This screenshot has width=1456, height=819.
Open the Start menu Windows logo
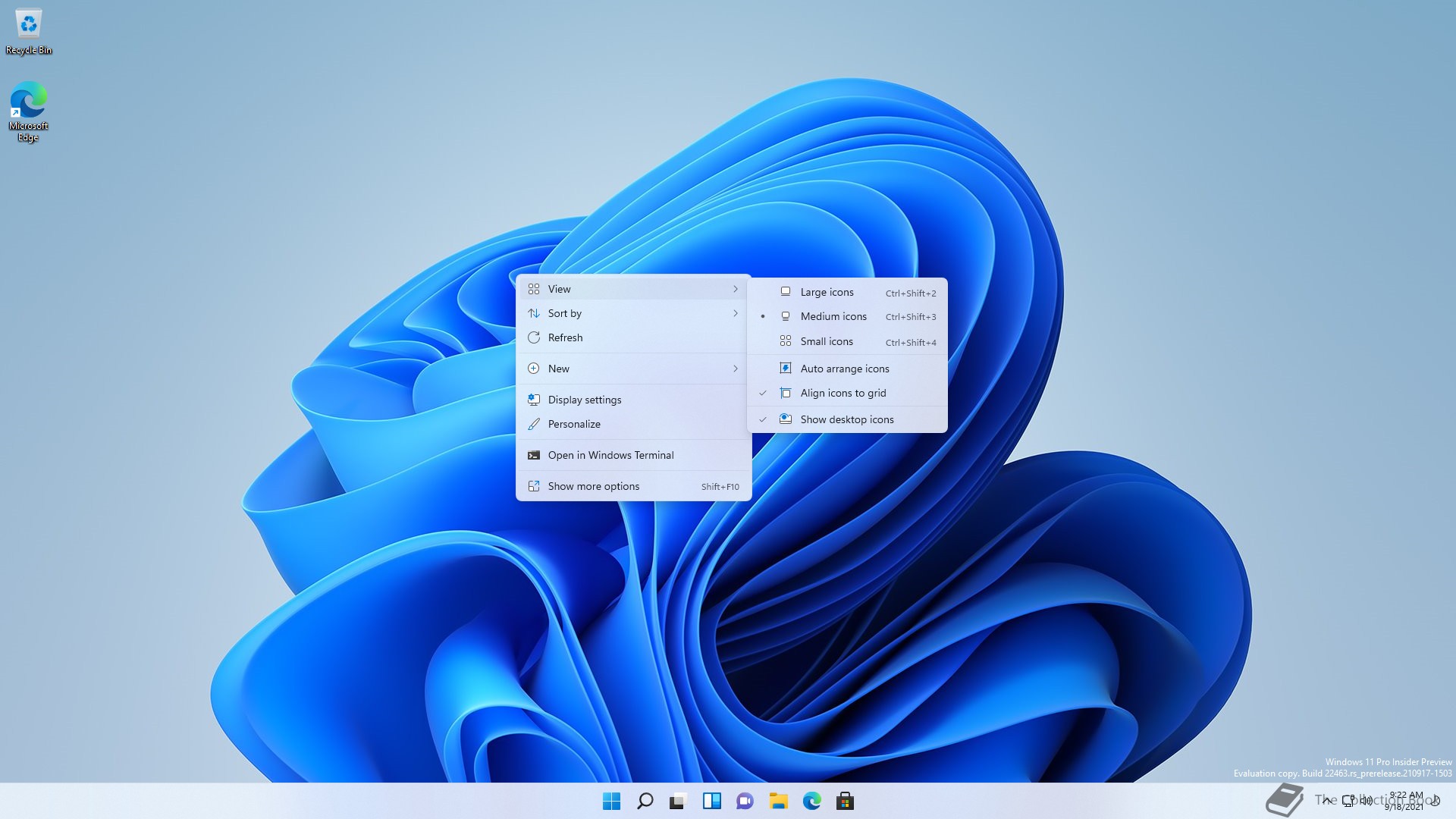pyautogui.click(x=611, y=801)
